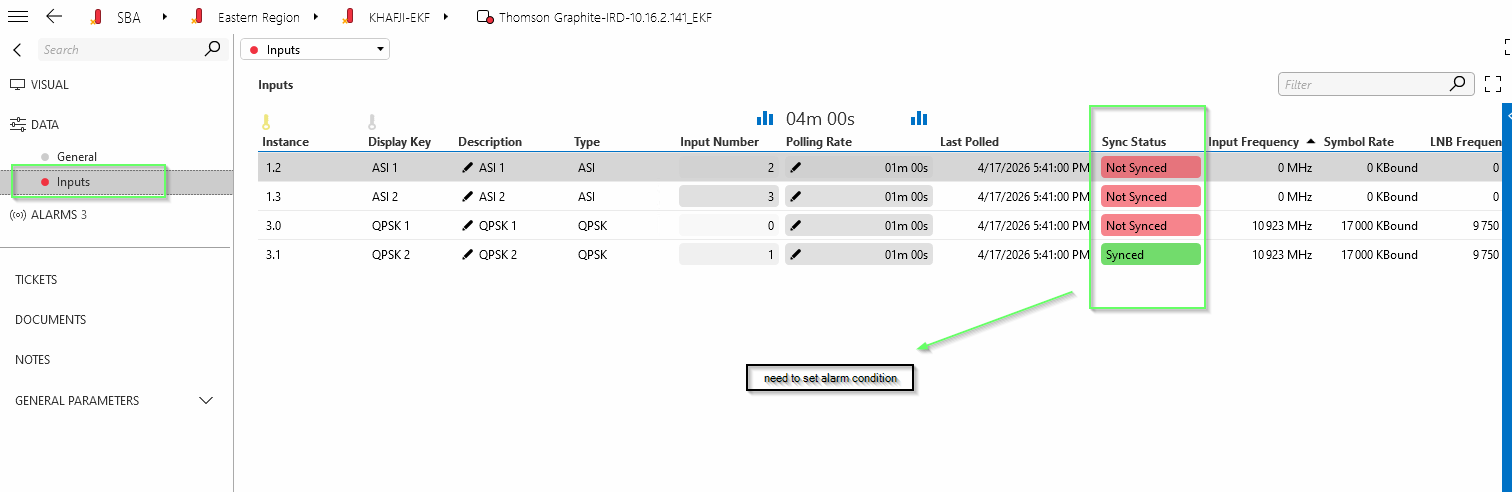Open the hamburger main menu
This screenshot has width=1512, height=492.
pos(18,16)
